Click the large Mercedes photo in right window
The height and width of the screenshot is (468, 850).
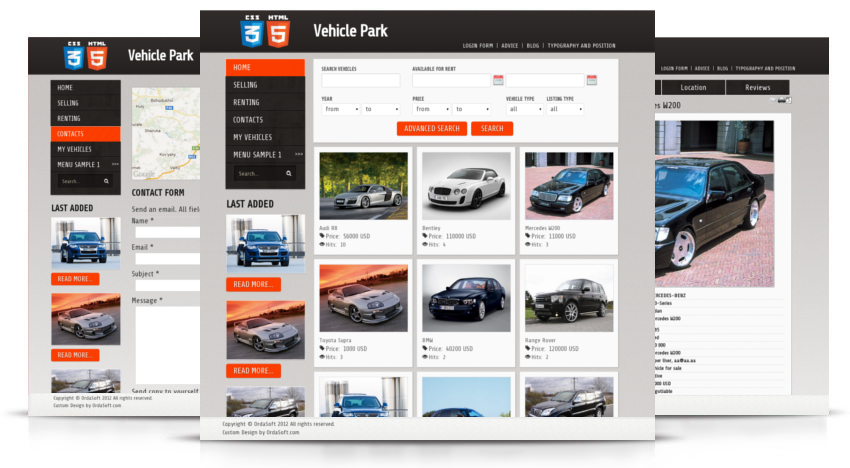click(x=714, y=204)
